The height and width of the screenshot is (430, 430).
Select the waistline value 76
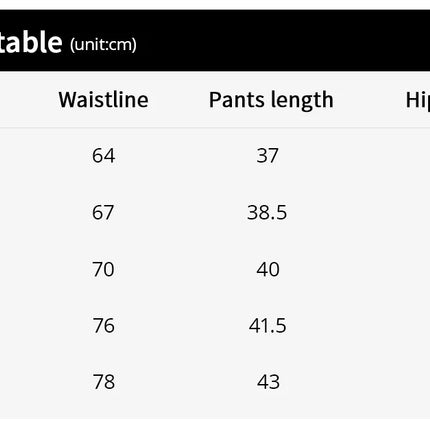coord(104,325)
